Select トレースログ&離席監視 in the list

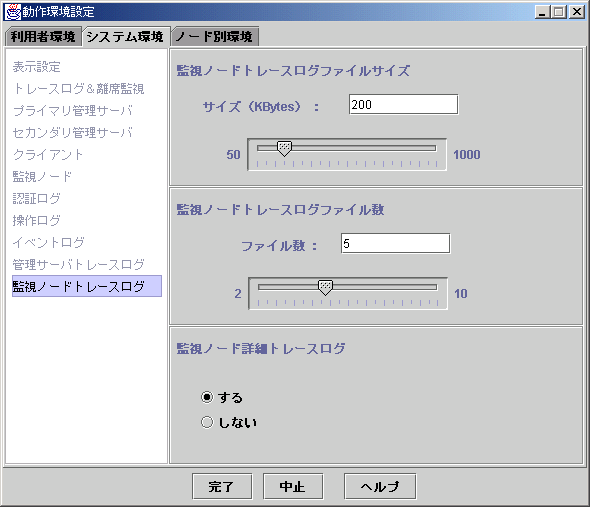click(x=78, y=89)
